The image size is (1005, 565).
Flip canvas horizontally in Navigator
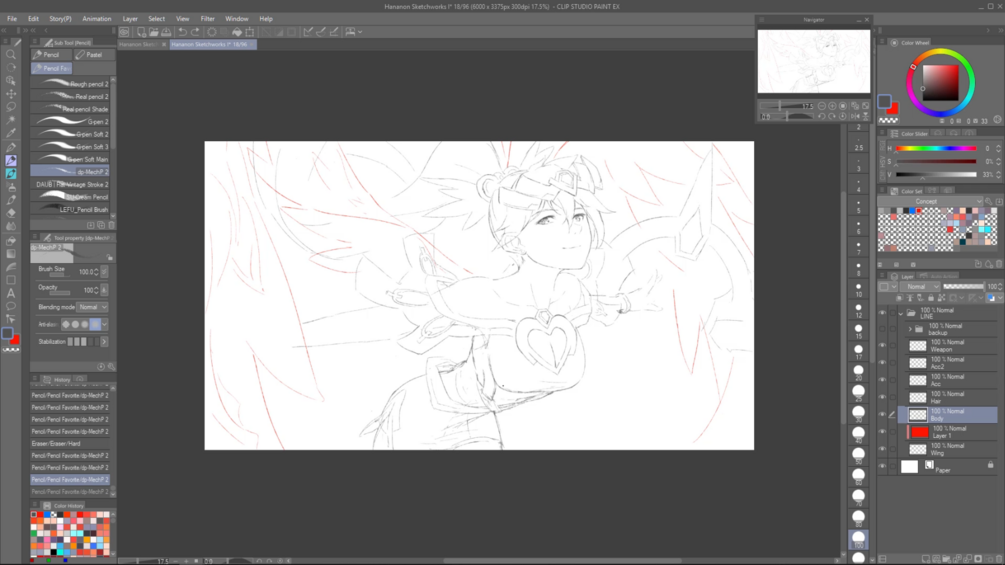click(854, 117)
